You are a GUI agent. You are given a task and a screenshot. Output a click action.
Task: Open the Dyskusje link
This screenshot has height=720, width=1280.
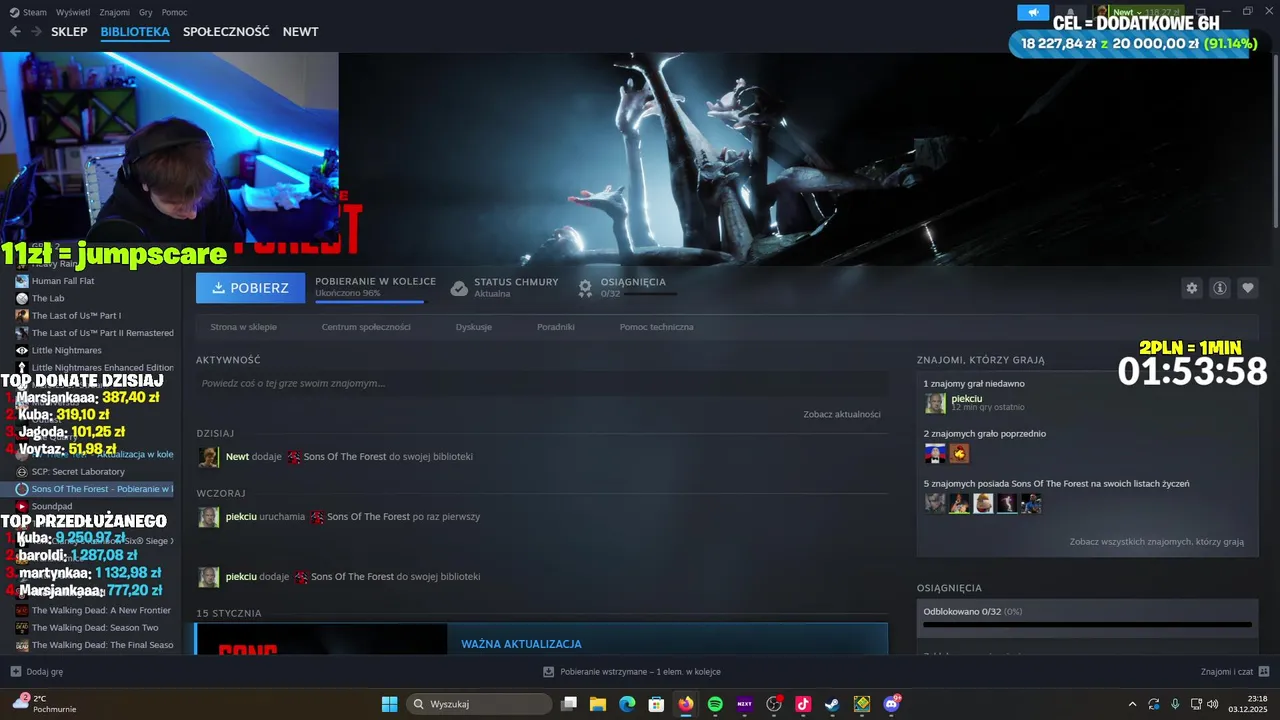point(473,327)
